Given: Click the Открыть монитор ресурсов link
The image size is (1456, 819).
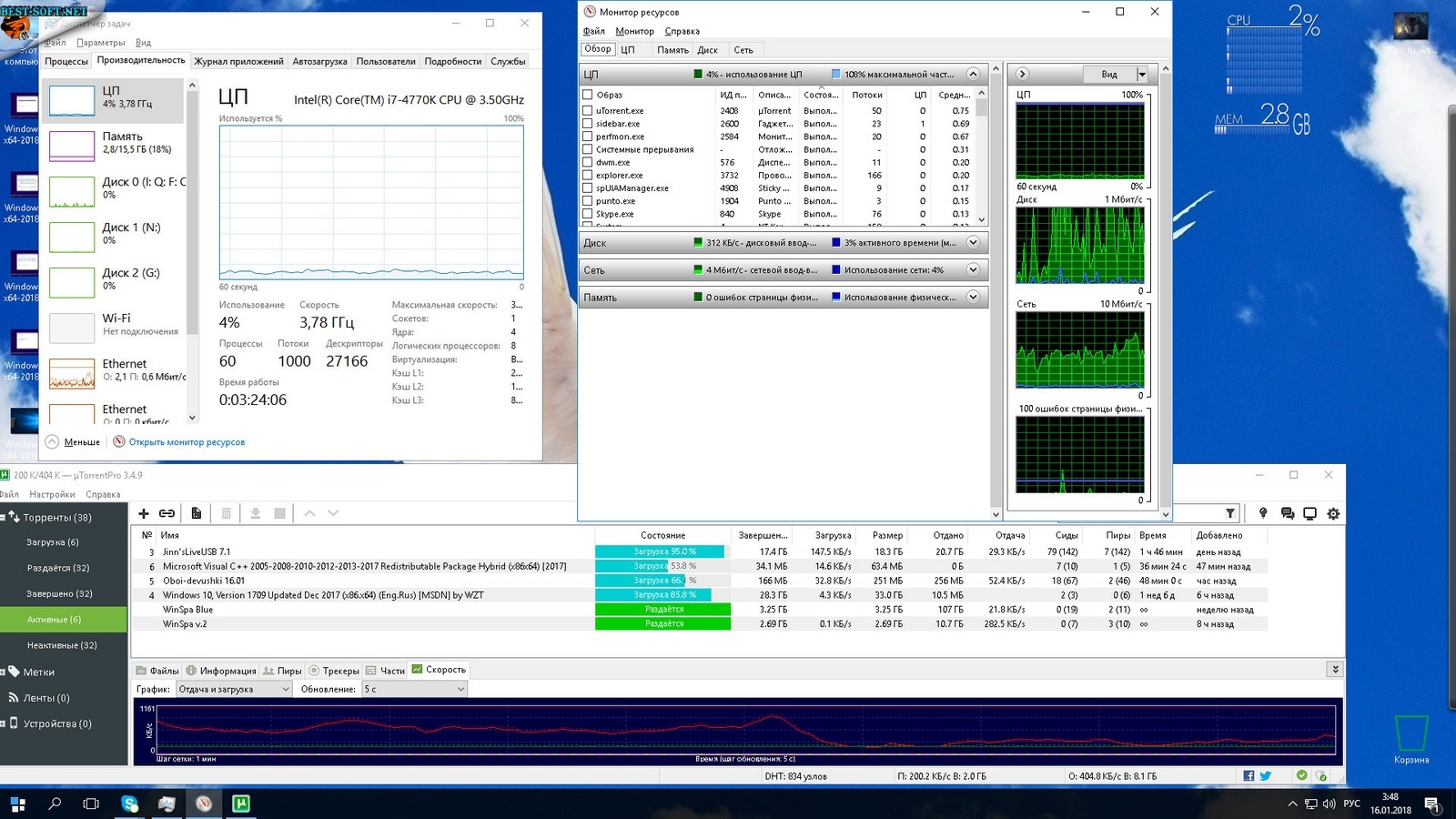Looking at the screenshot, I should pyautogui.click(x=187, y=442).
